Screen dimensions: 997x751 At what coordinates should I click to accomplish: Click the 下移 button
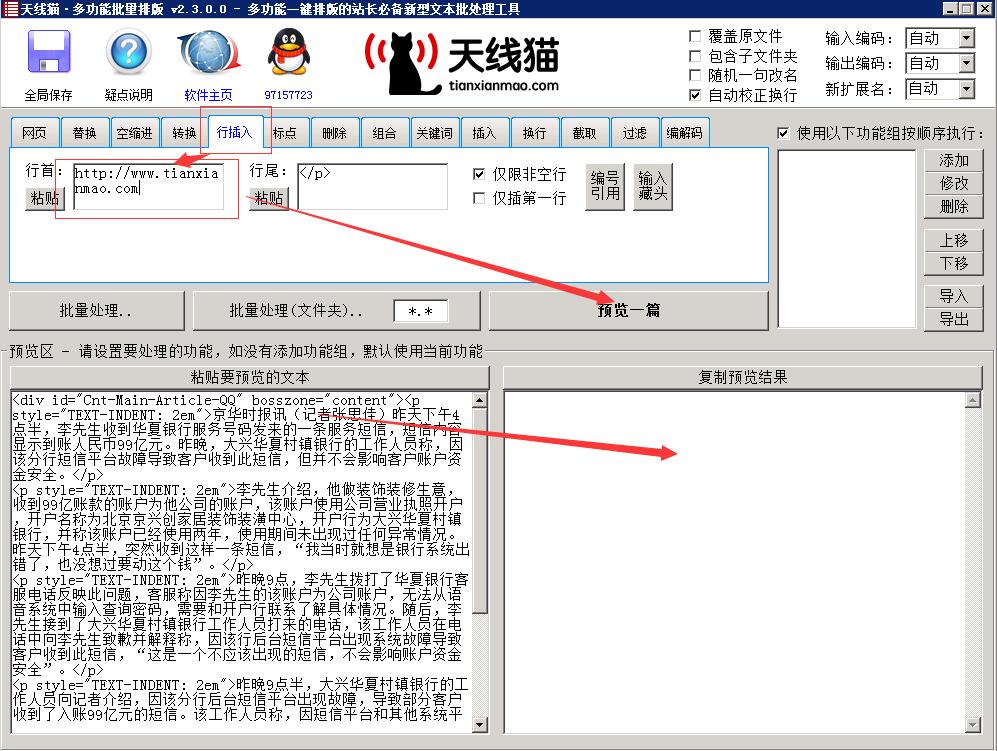(954, 263)
